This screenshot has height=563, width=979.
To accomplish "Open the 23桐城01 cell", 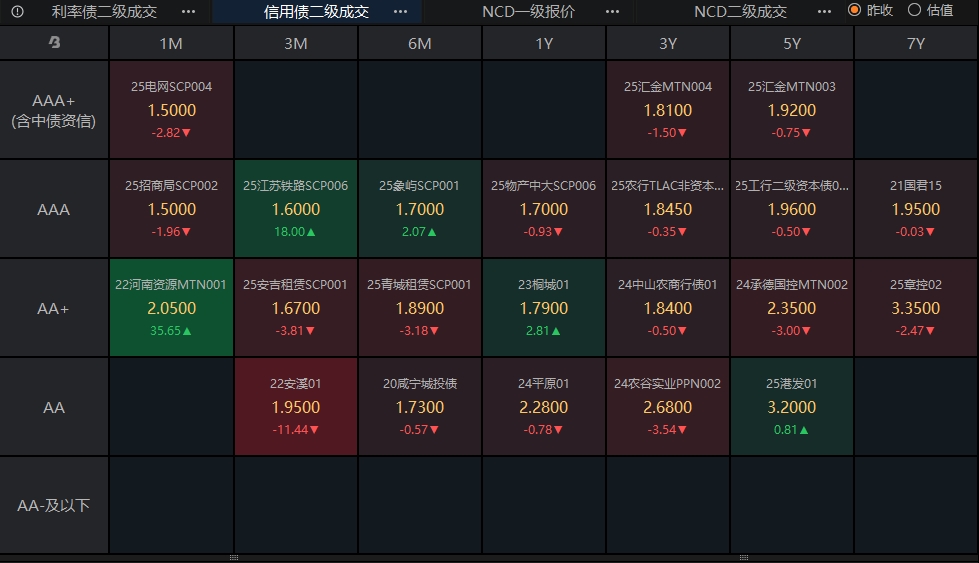I will point(544,308).
